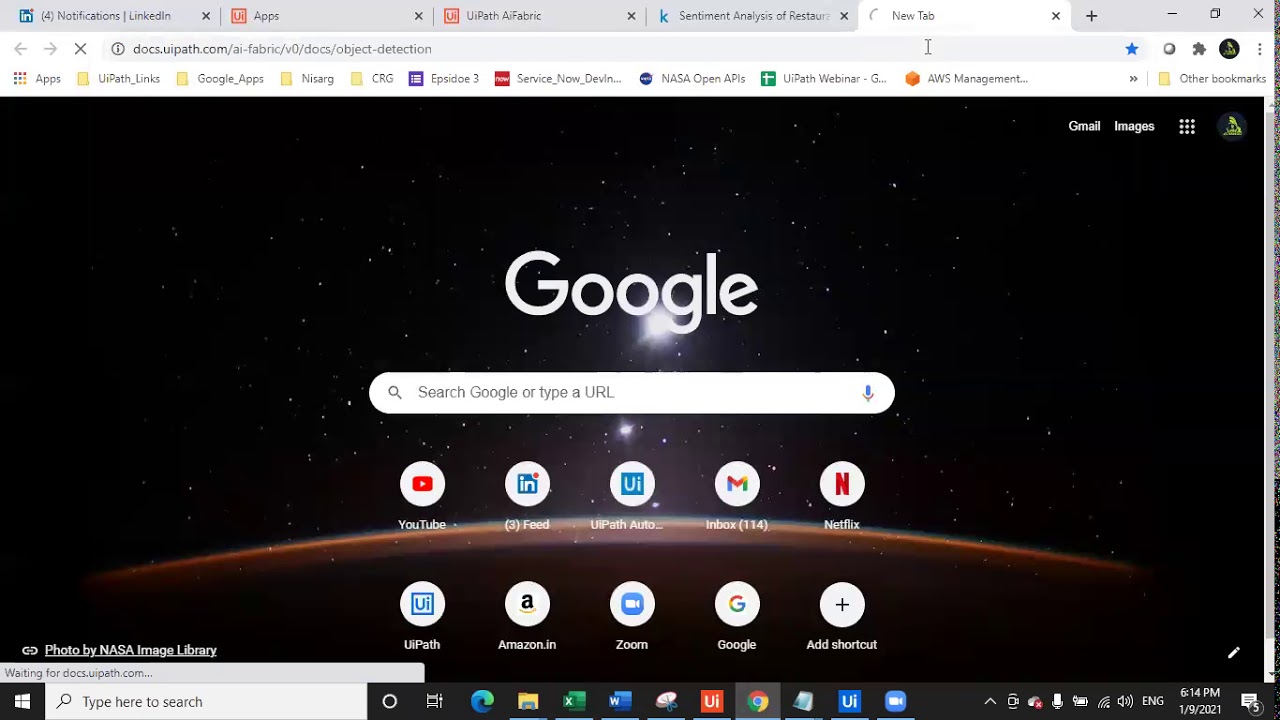Open the Gmail link
Viewport: 1280px width, 720px height.
[x=1084, y=126]
